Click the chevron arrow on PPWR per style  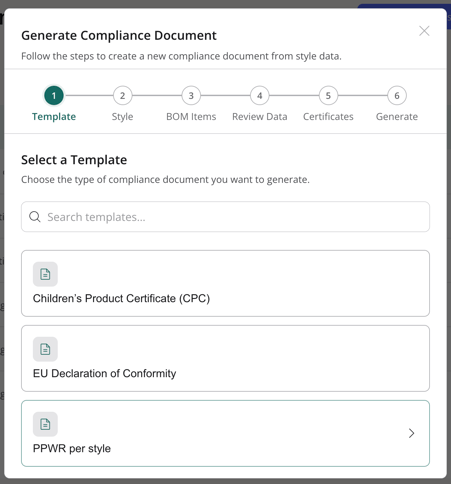tap(412, 433)
